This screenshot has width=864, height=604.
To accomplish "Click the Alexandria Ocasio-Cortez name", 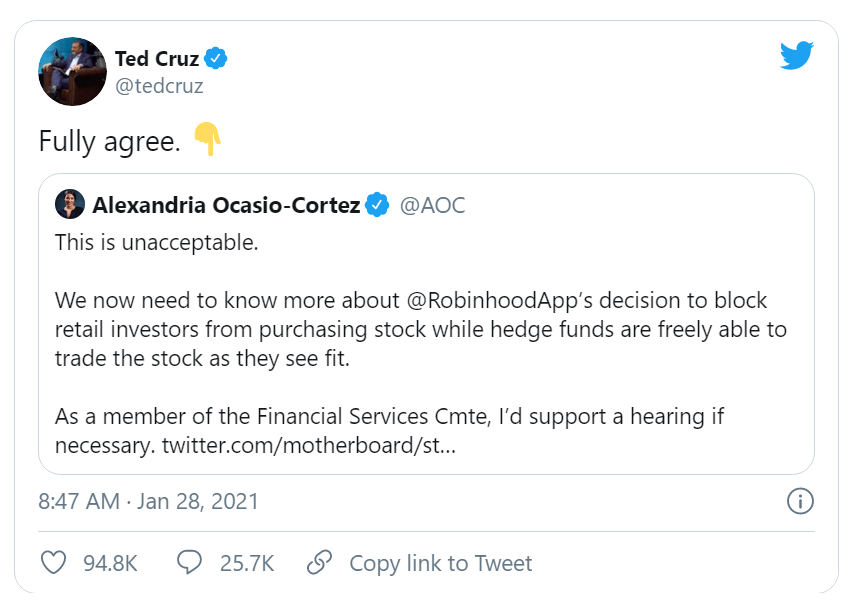I will (x=226, y=206).
